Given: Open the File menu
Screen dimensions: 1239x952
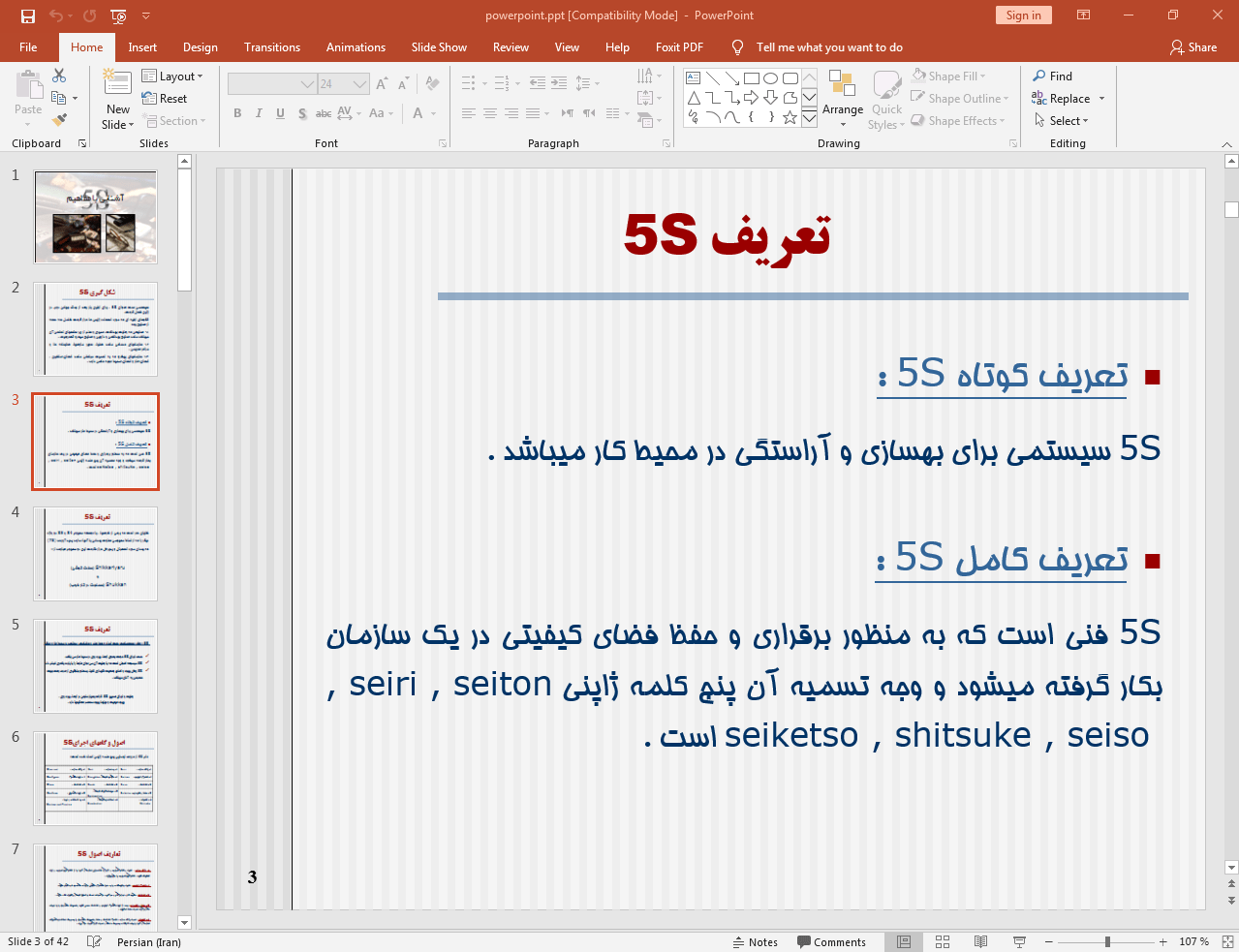Looking at the screenshot, I should tap(28, 47).
